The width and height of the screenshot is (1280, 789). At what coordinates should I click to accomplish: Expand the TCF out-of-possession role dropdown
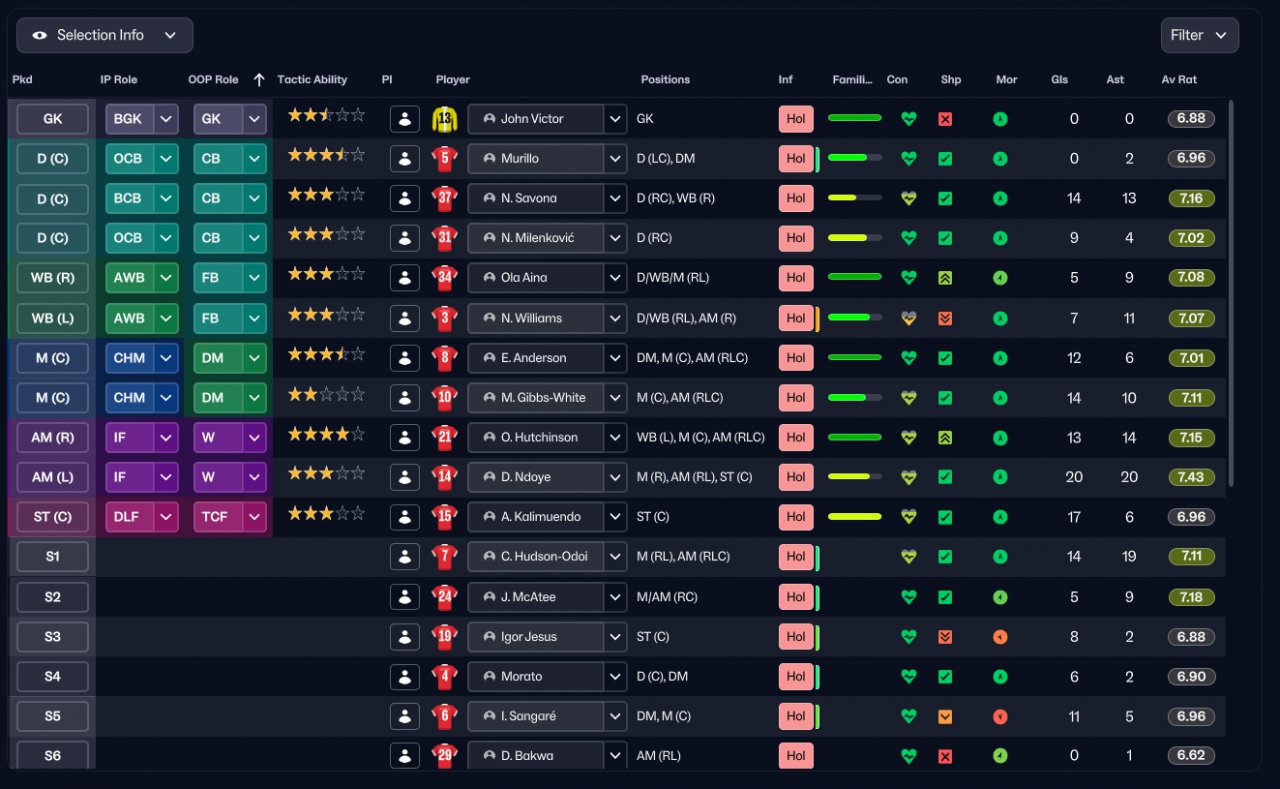pyautogui.click(x=254, y=517)
